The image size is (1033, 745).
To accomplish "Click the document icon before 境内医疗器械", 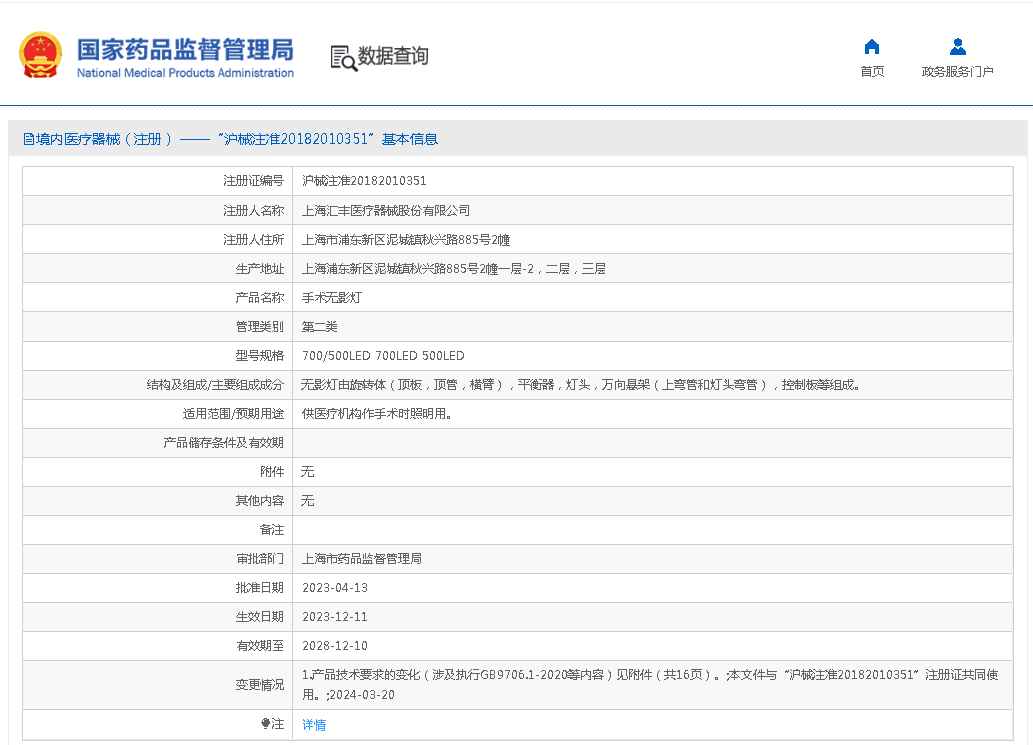I will [28, 140].
